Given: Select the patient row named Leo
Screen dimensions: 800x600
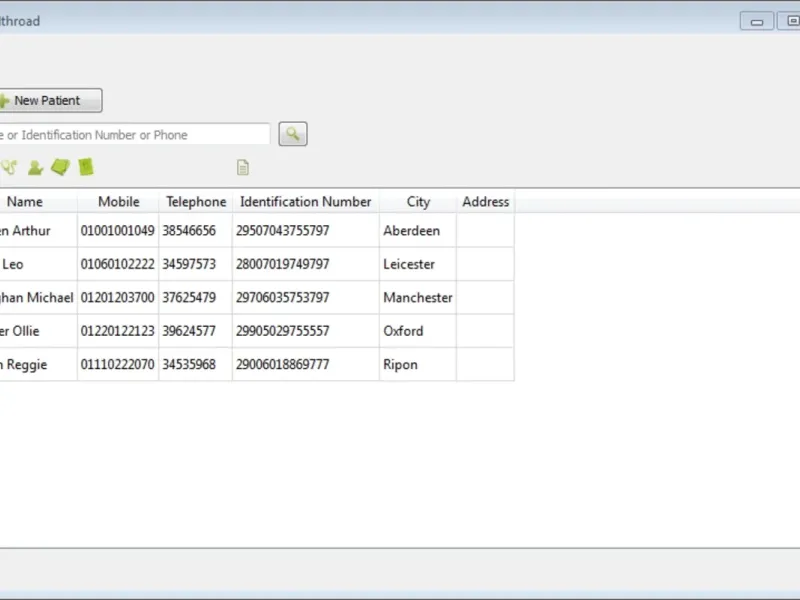Looking at the screenshot, I should (257, 264).
